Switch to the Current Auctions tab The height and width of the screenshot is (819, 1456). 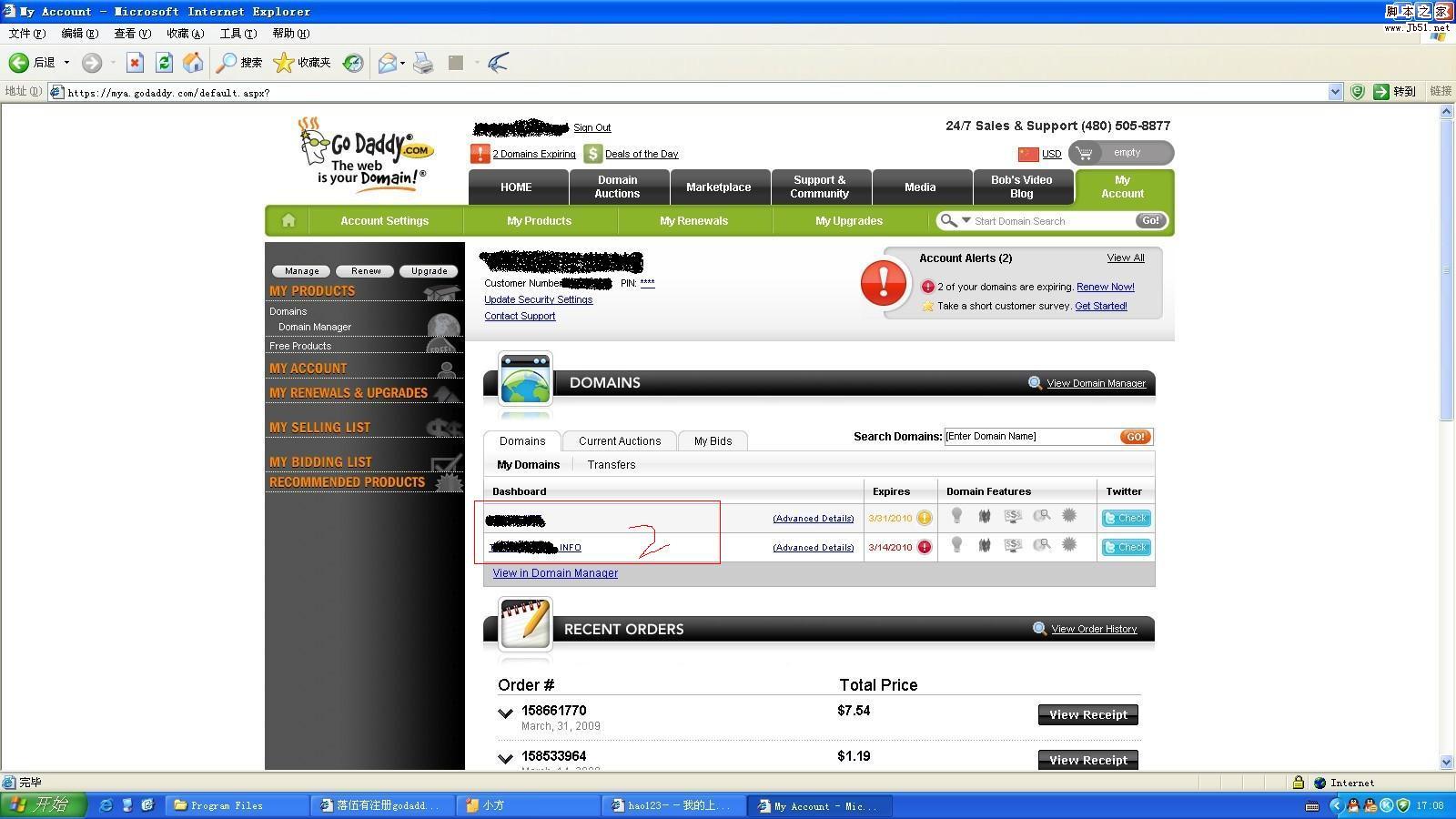620,440
